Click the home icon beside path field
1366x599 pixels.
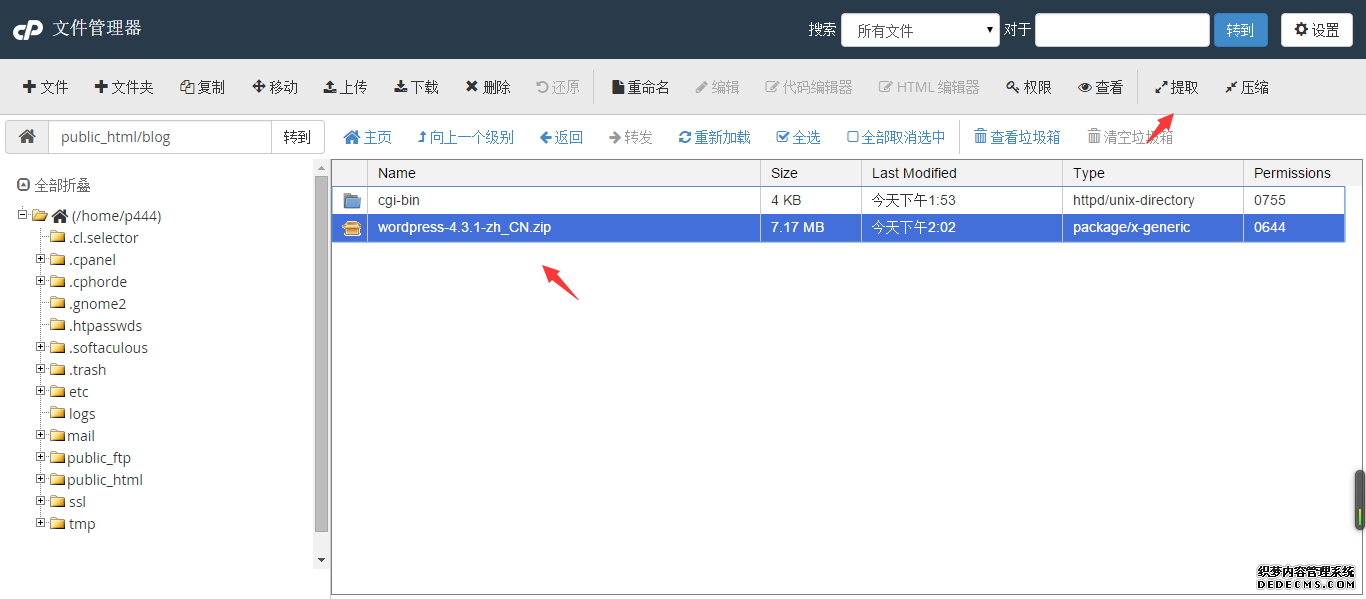pos(27,137)
